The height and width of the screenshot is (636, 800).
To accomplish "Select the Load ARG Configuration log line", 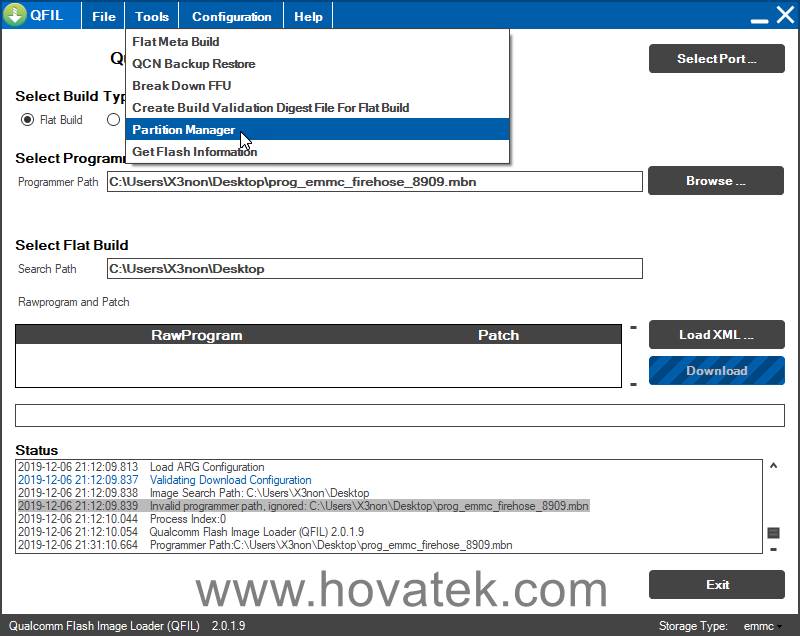I will click(141, 467).
